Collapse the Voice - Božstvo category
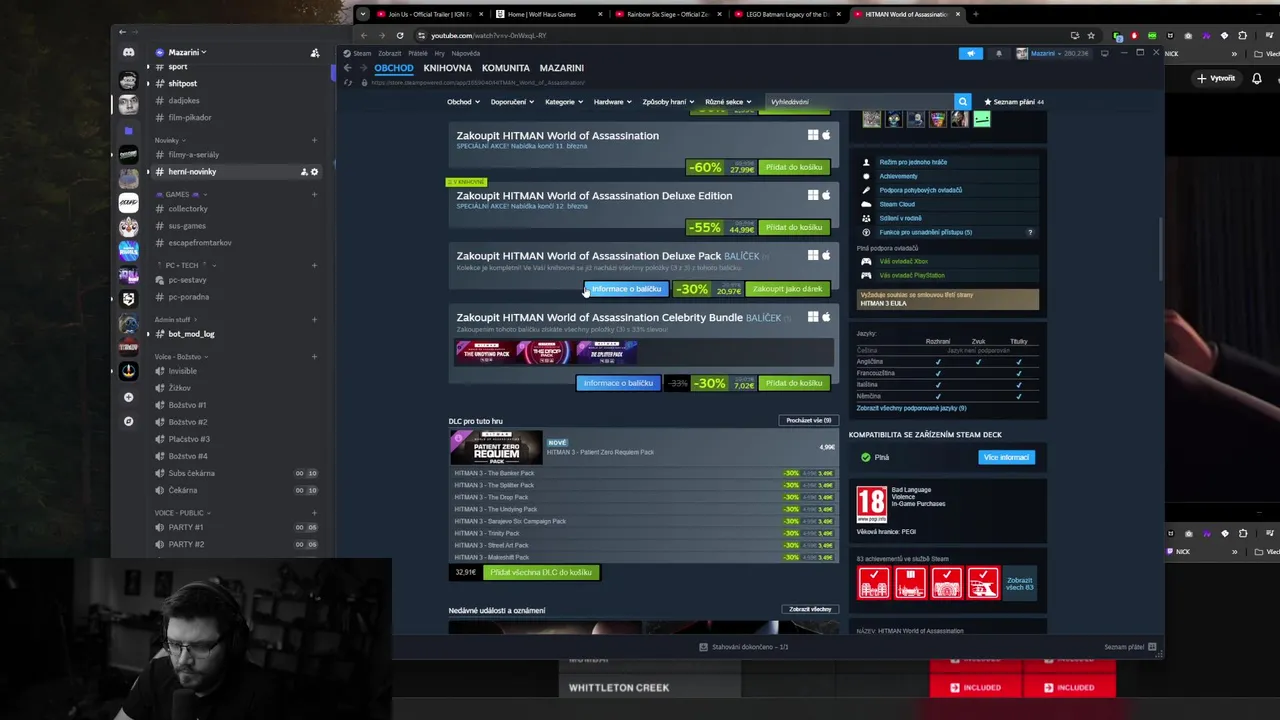Viewport: 1280px width, 720px height. tap(180, 357)
